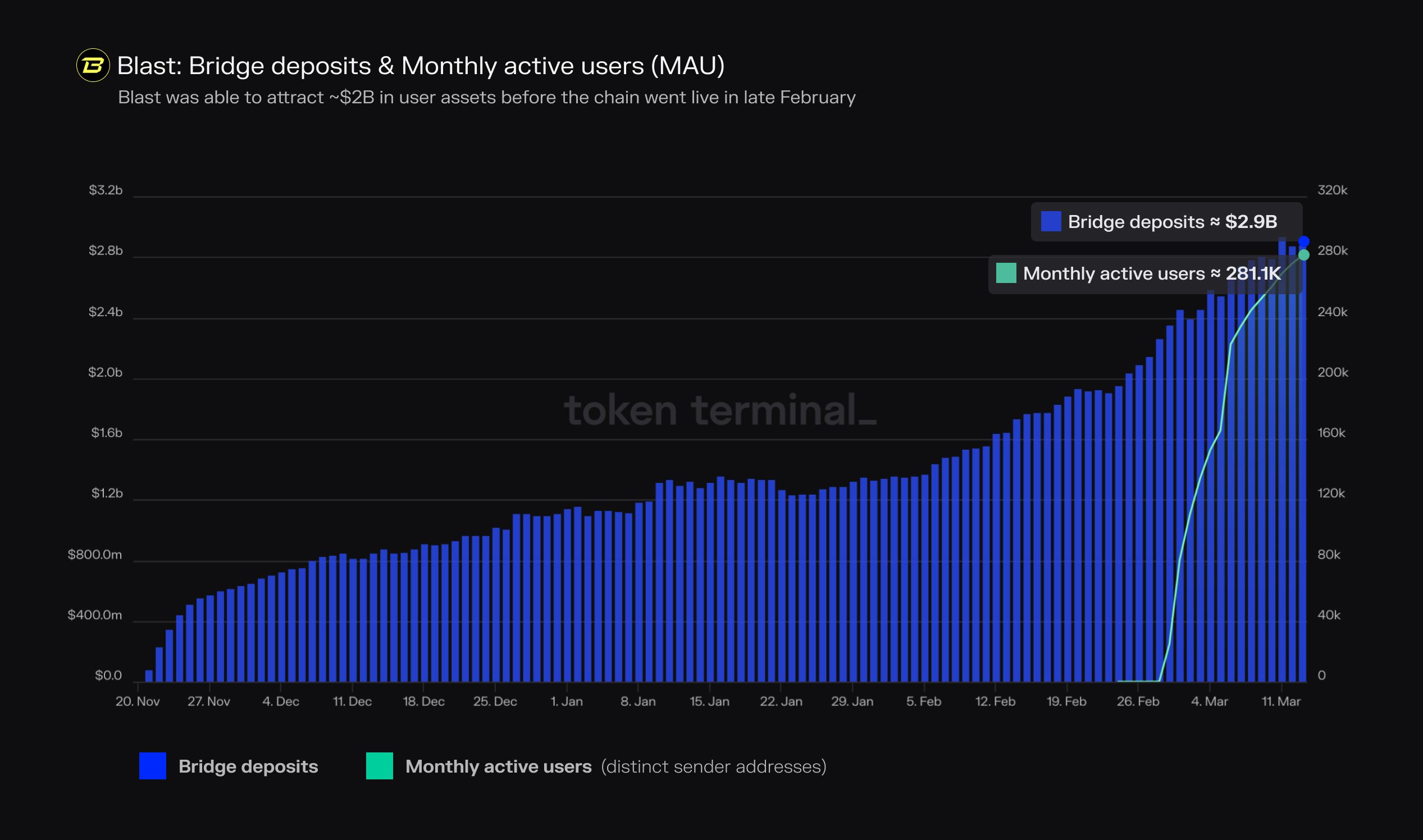Click the 26. Feb date axis label

[x=1138, y=701]
